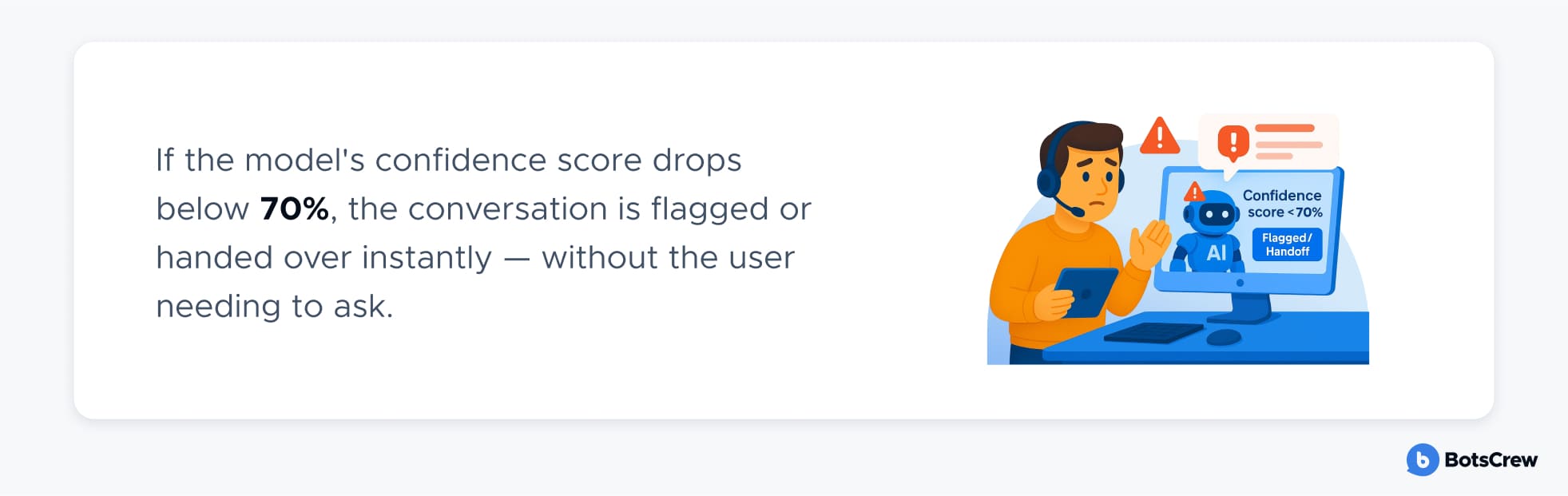
Task: Click the "confidence score drops" text line
Action: (558, 160)
